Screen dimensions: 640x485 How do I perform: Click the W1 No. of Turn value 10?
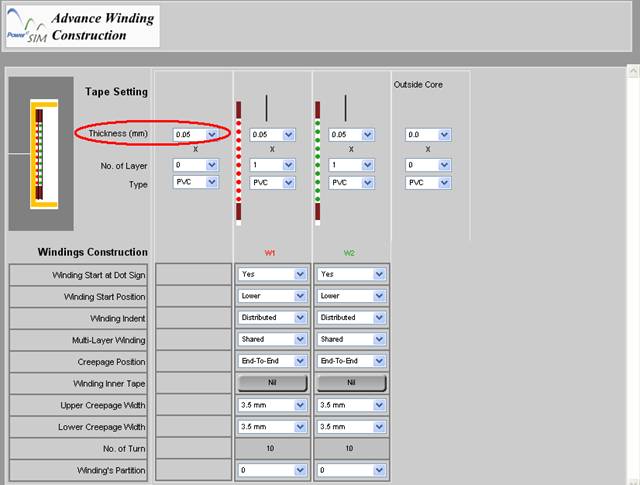point(270,448)
